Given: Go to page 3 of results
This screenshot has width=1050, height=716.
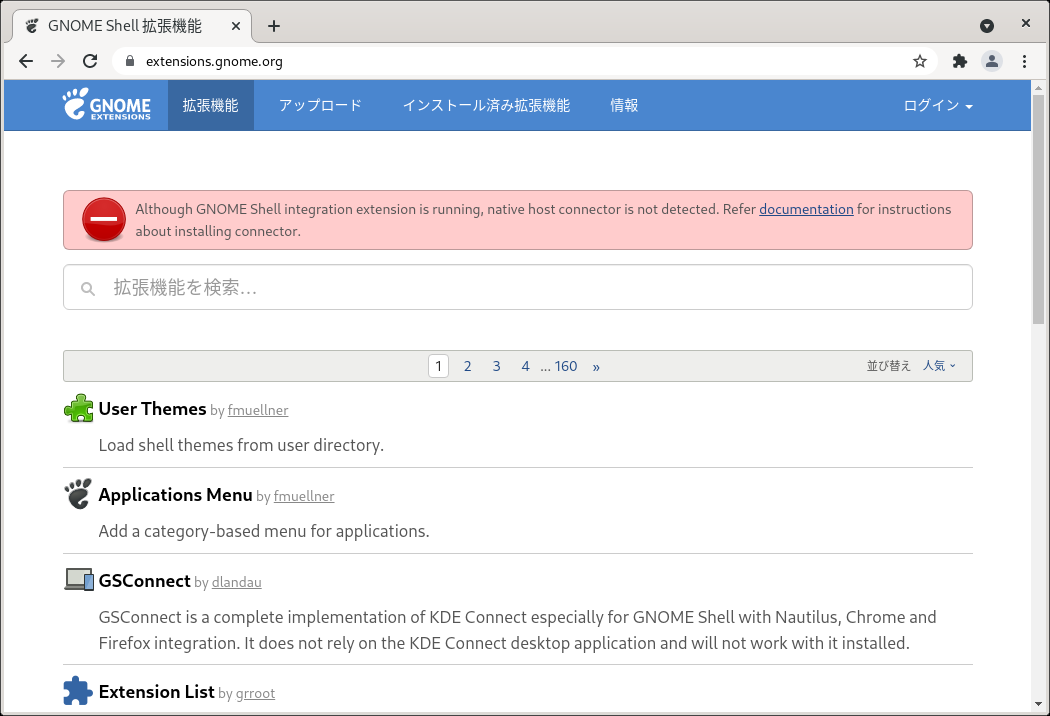Looking at the screenshot, I should coord(496,366).
